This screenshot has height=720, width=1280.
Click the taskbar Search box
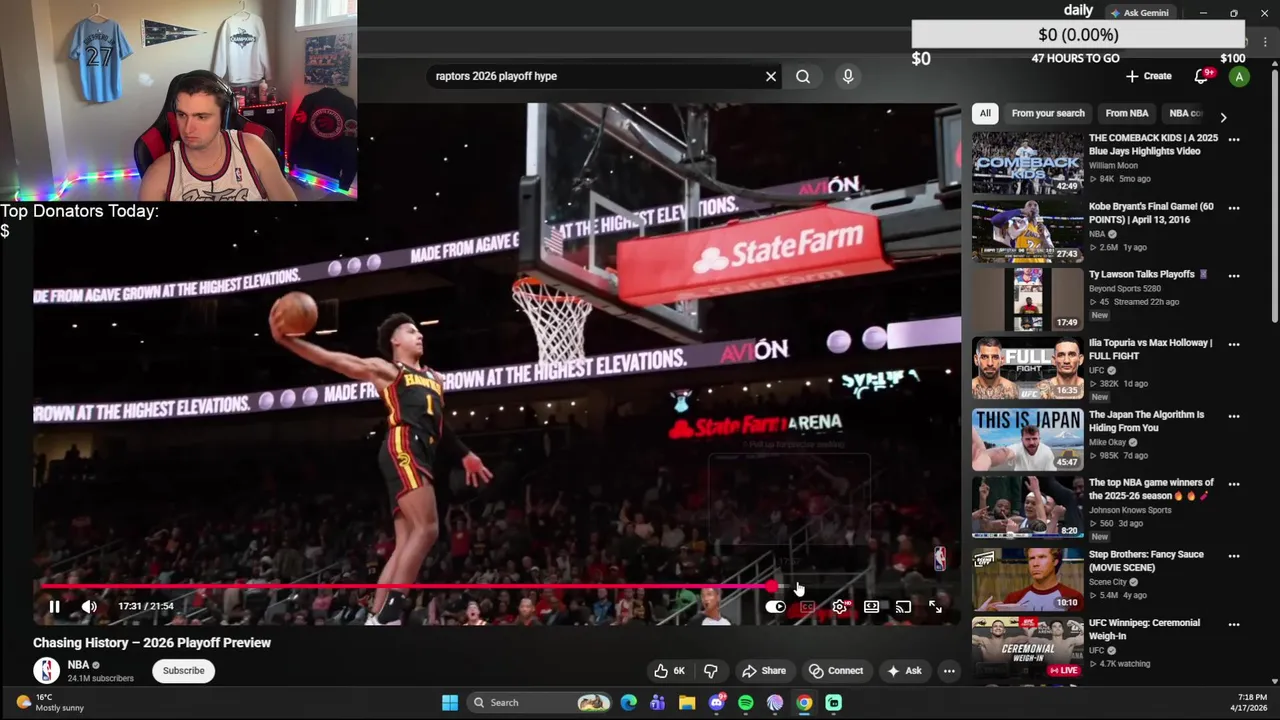(541, 703)
